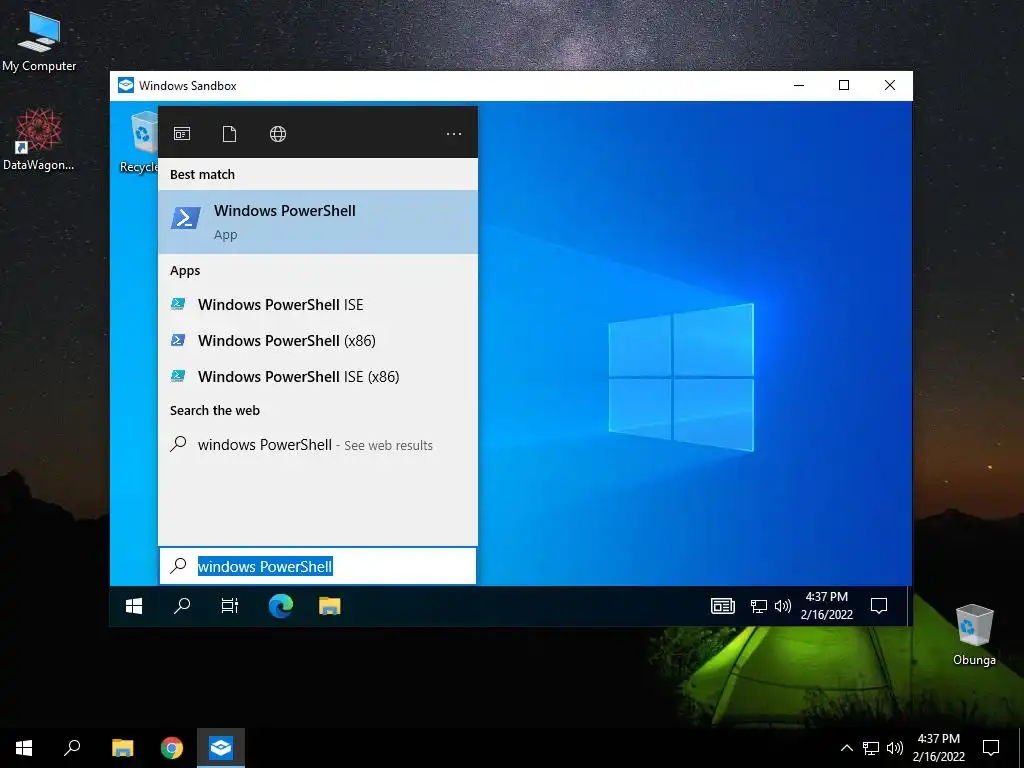Image resolution: width=1024 pixels, height=768 pixels.
Task: Click the Sandbox taskbar search magnifier
Action: tap(182, 606)
